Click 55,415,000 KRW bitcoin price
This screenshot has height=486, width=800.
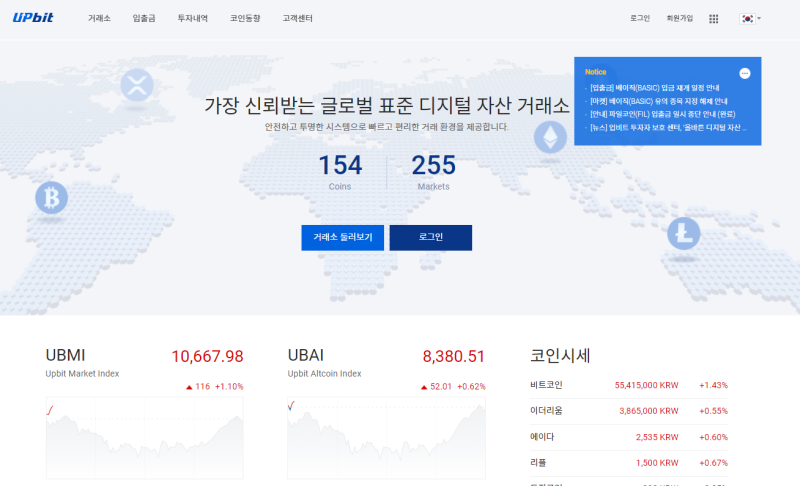pos(646,386)
